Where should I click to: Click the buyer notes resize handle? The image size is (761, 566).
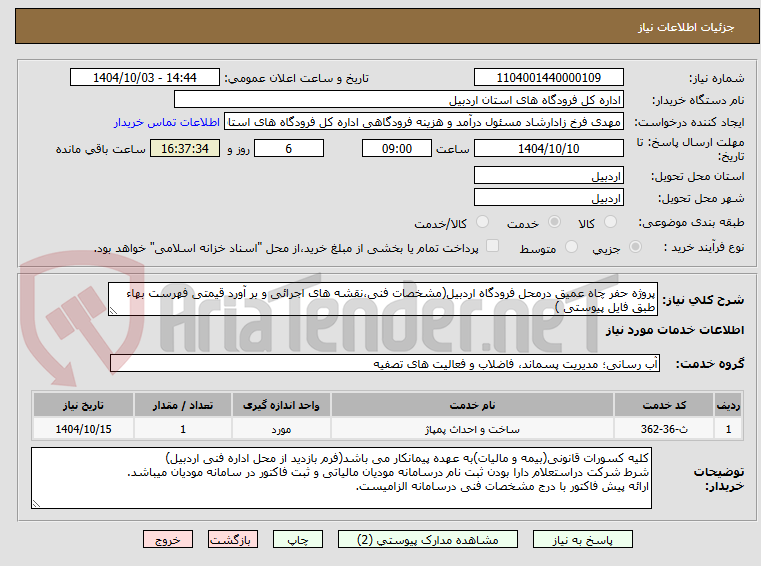(36, 503)
